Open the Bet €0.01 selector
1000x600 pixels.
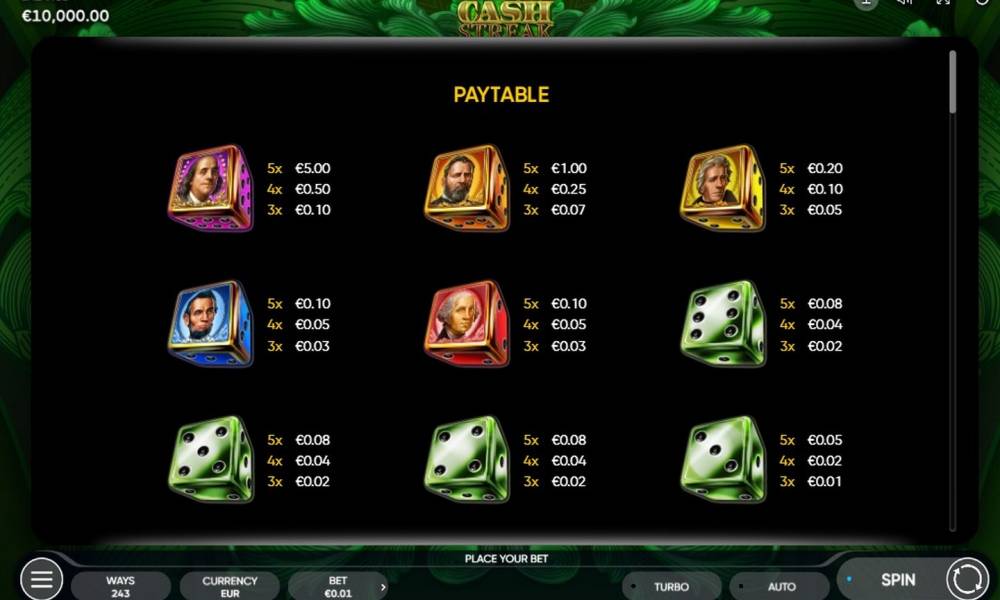(337, 586)
